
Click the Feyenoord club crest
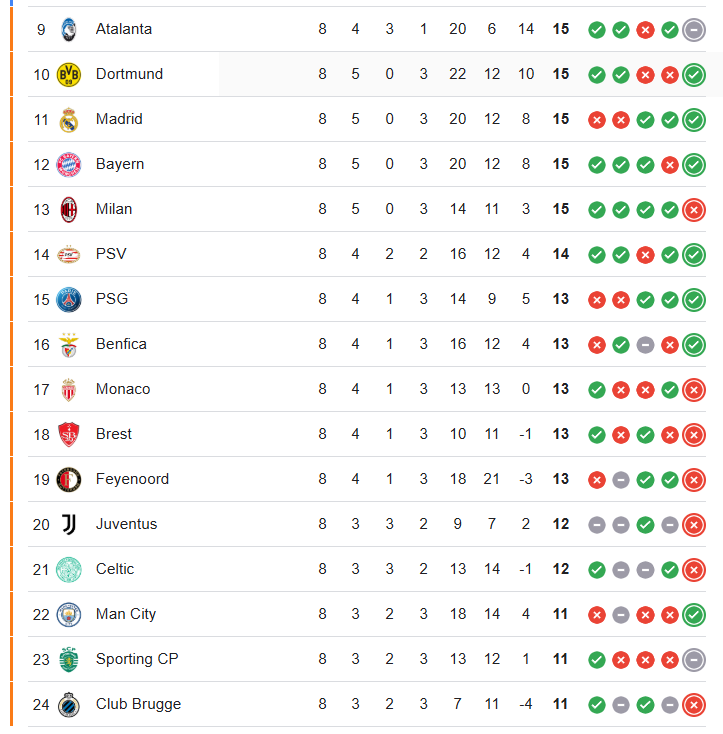(69, 480)
